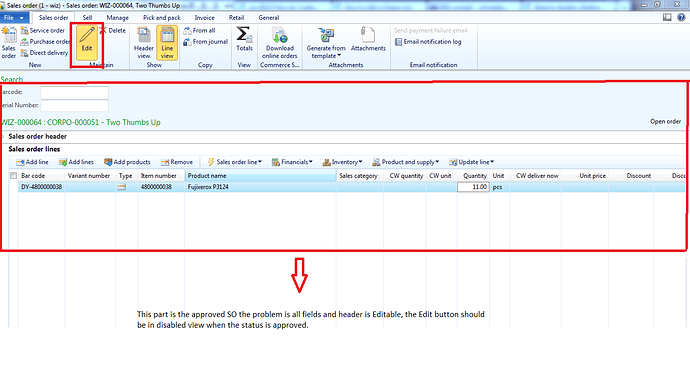Click the Edit pencil icon

[87, 34]
